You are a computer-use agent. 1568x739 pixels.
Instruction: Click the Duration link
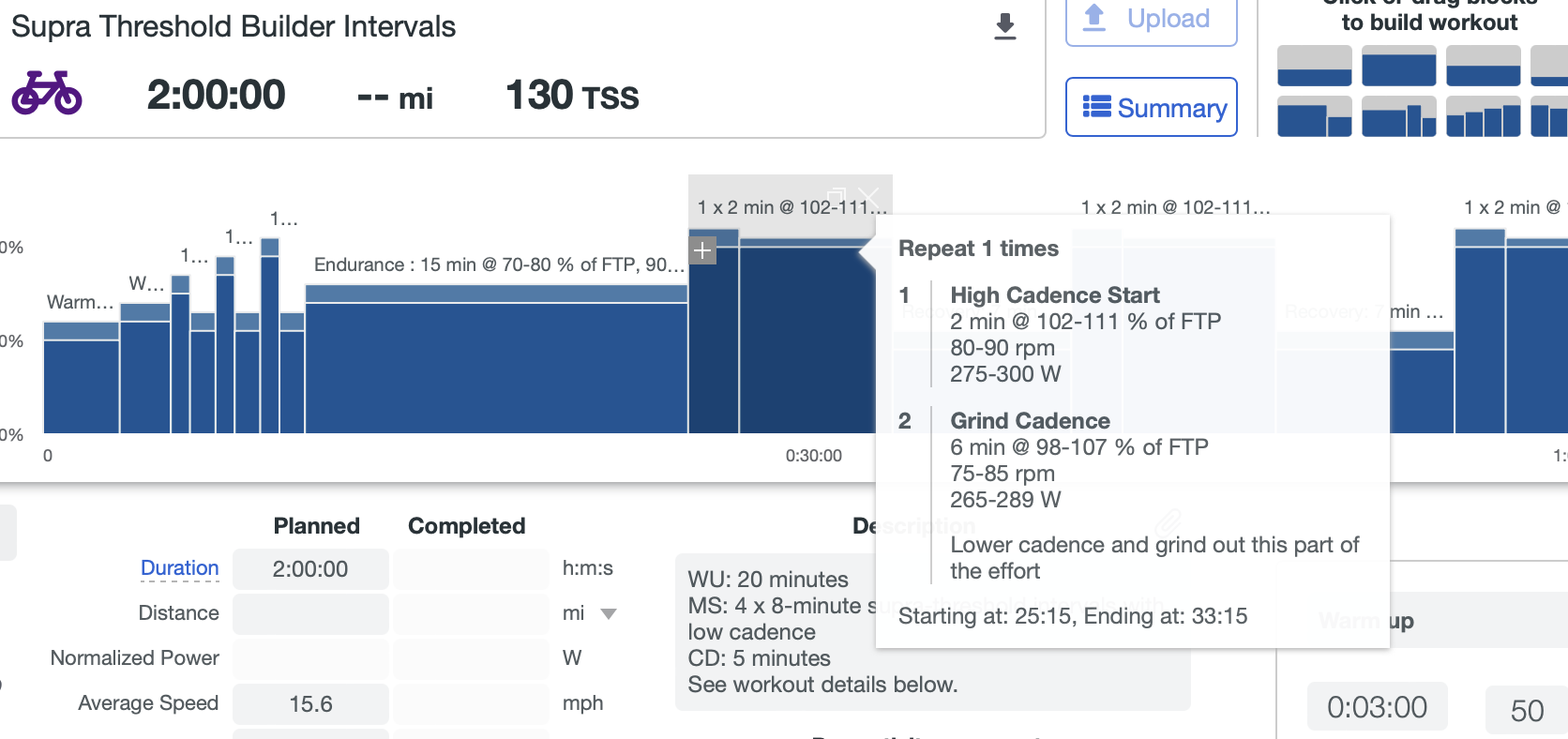point(179,568)
